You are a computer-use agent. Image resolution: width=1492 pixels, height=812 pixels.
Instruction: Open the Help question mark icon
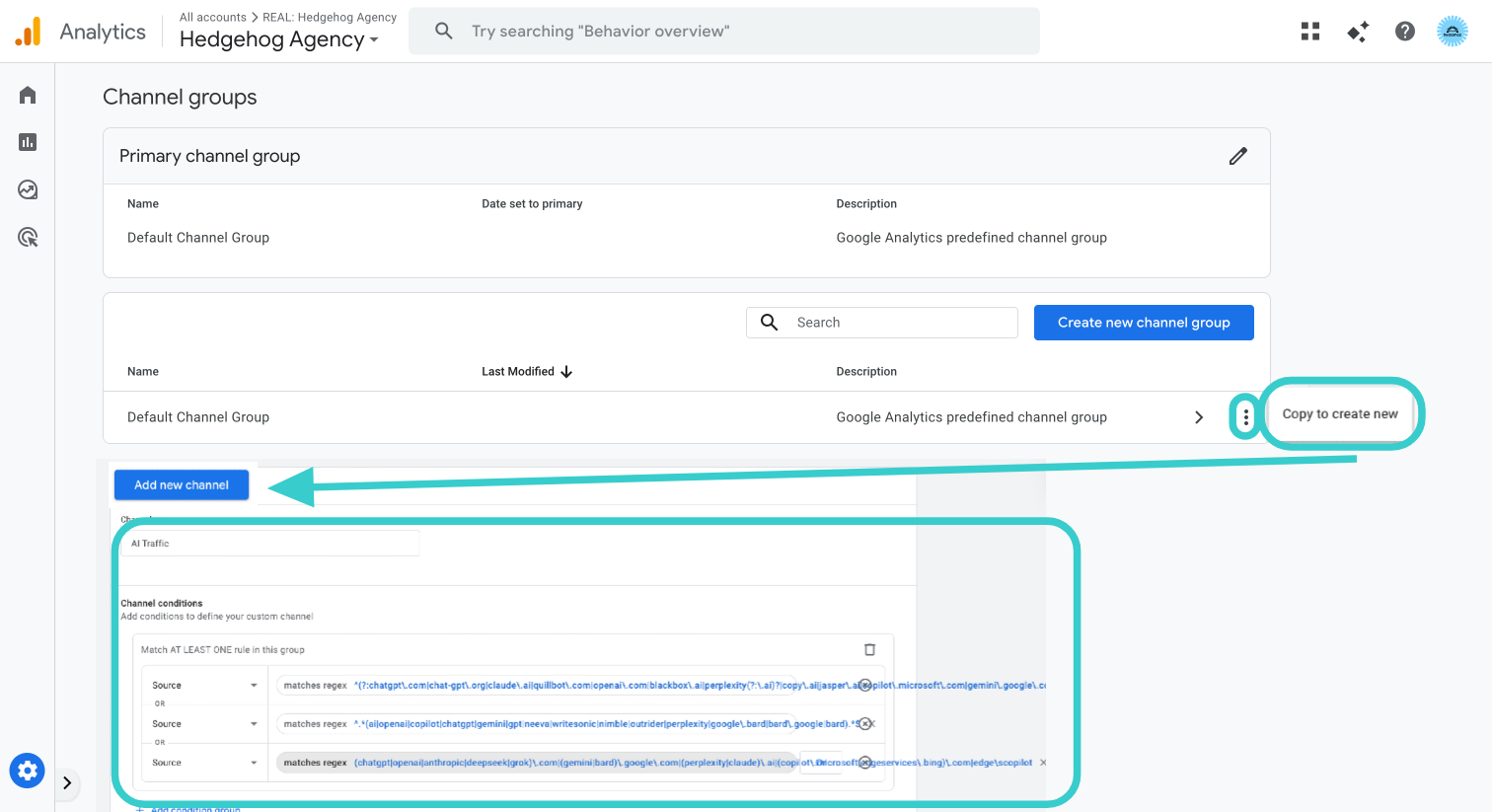click(x=1405, y=32)
